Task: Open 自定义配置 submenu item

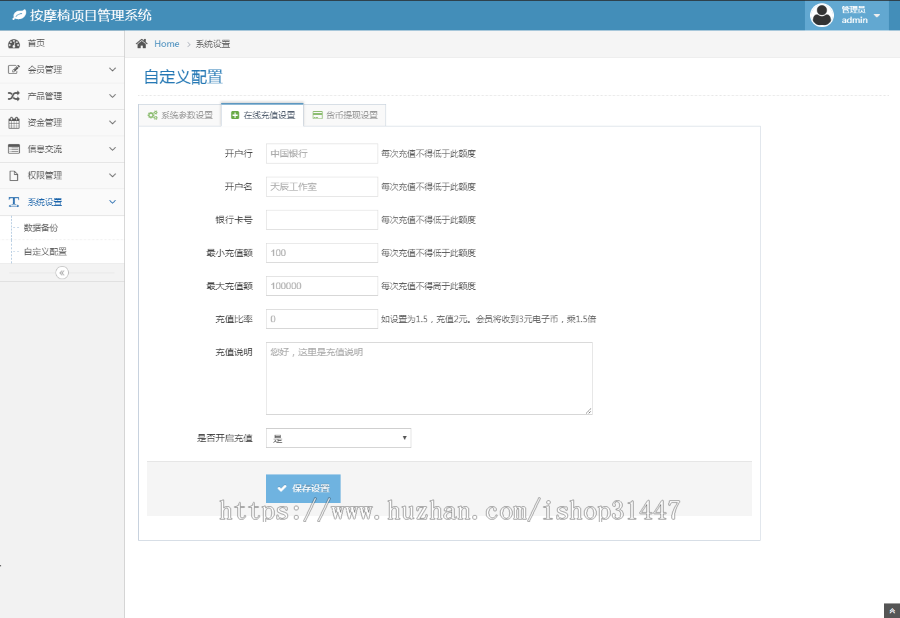Action: pyautogui.click(x=62, y=251)
